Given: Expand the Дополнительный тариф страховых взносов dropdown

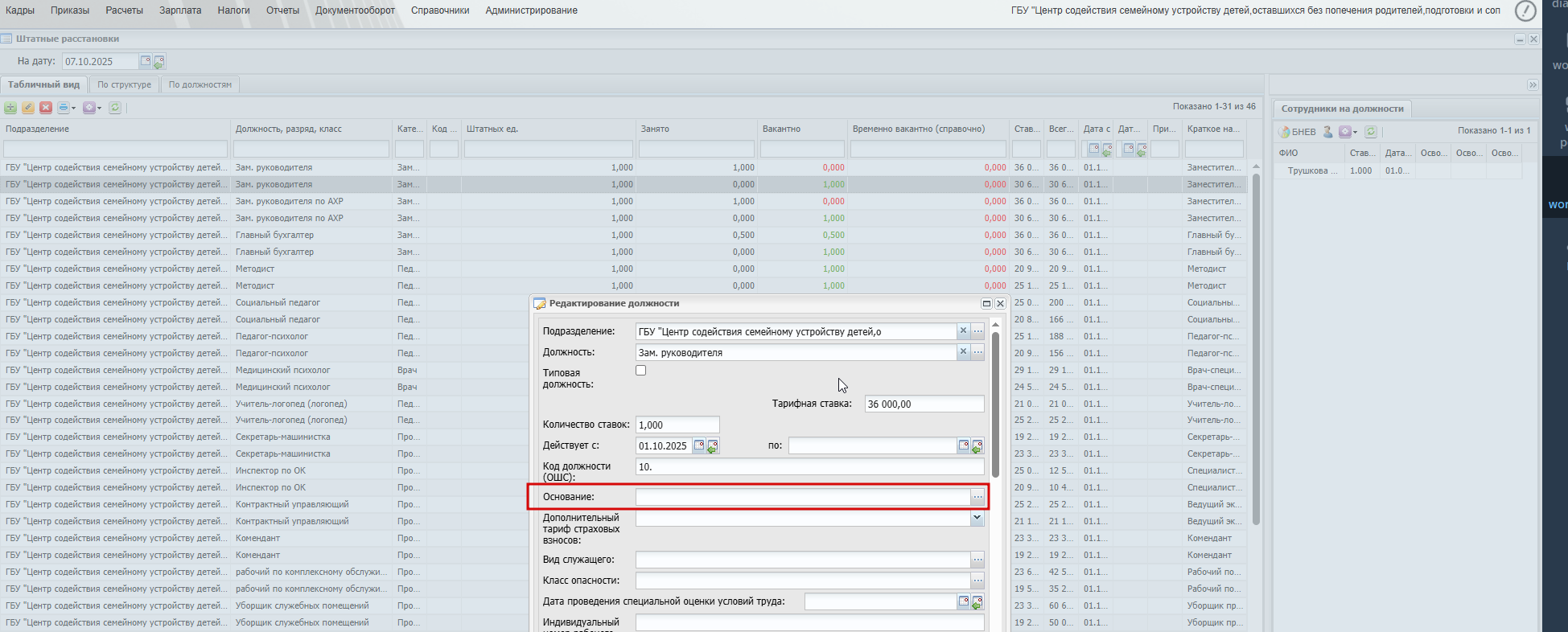Looking at the screenshot, I should 977,519.
